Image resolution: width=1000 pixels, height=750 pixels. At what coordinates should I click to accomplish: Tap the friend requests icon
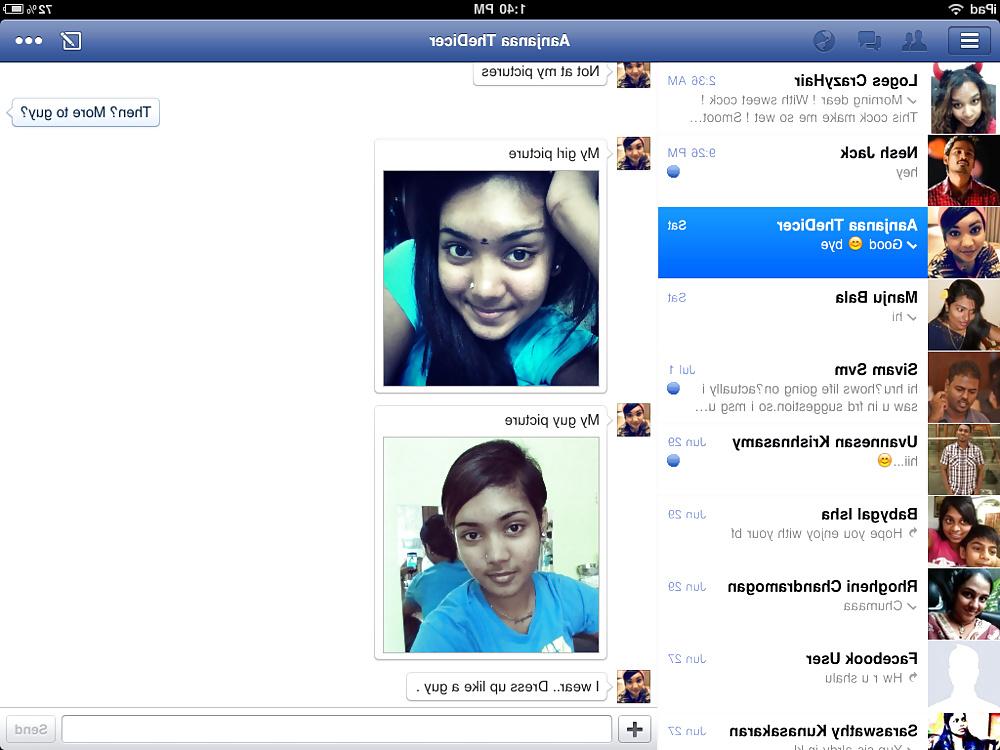coord(914,41)
